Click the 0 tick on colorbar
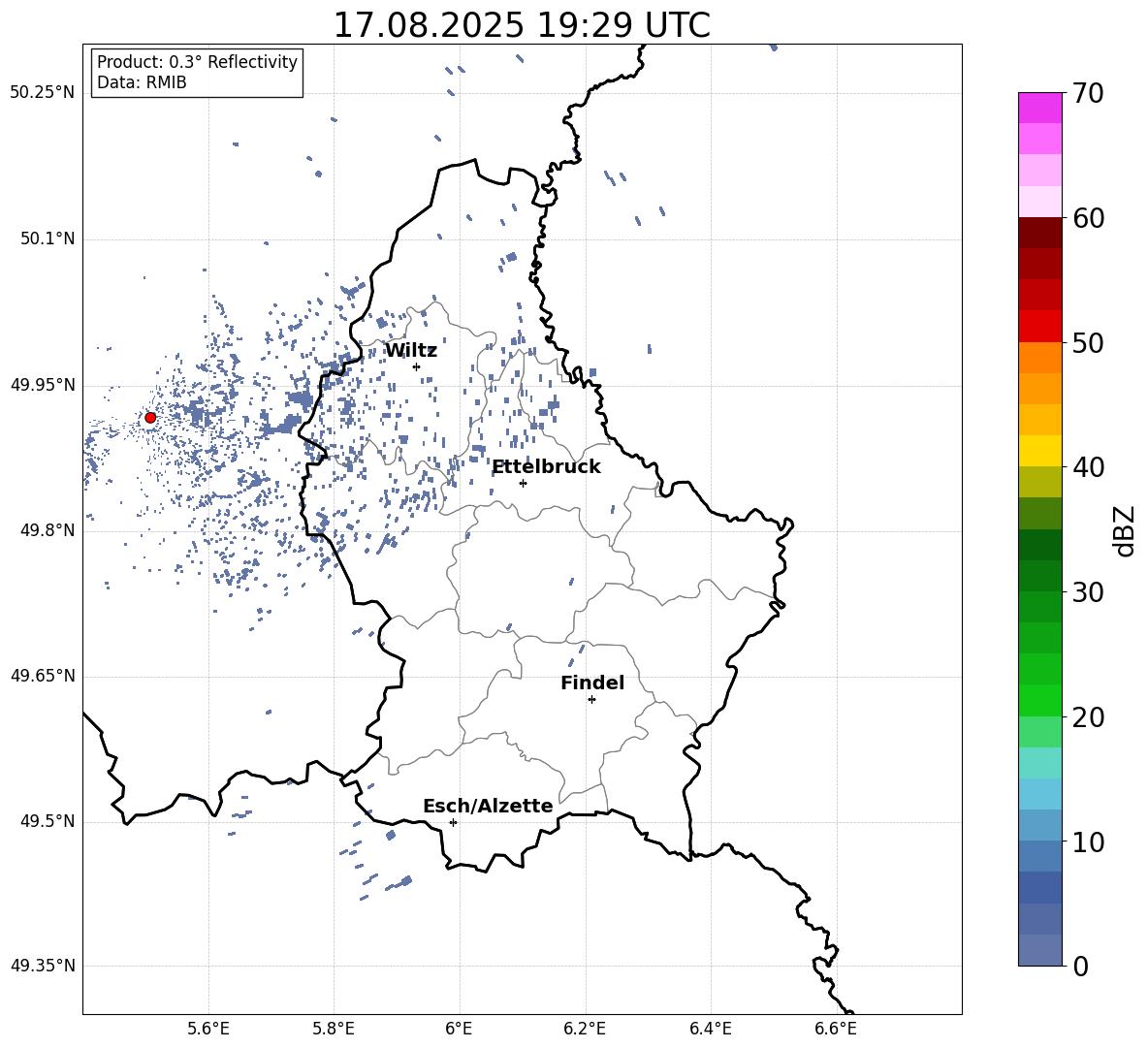 click(x=1080, y=966)
